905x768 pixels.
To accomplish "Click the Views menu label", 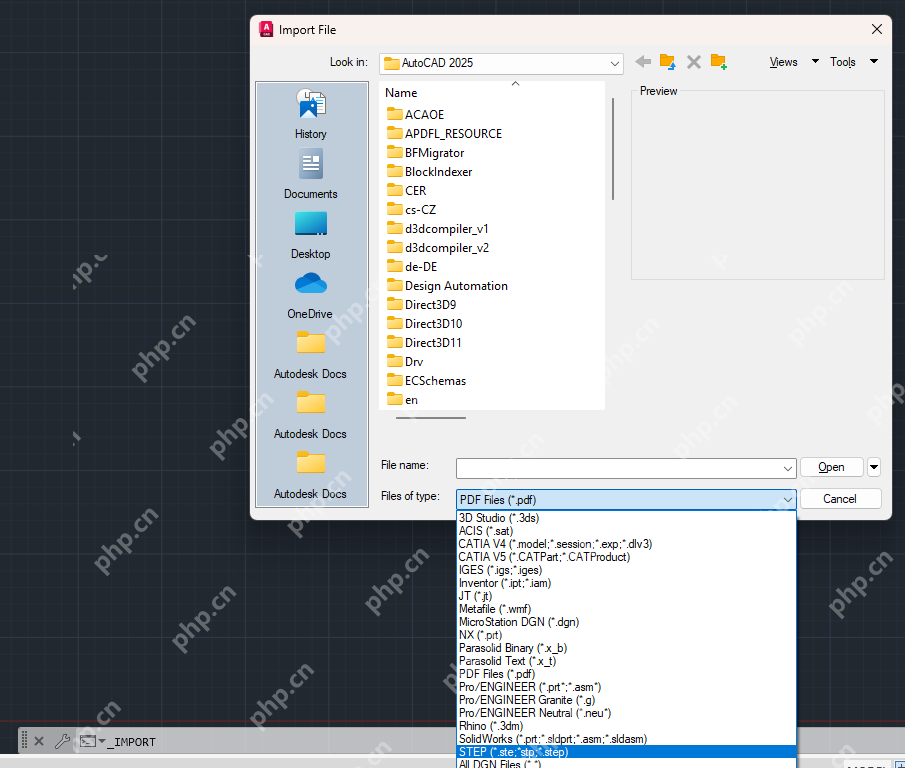I will pos(783,62).
